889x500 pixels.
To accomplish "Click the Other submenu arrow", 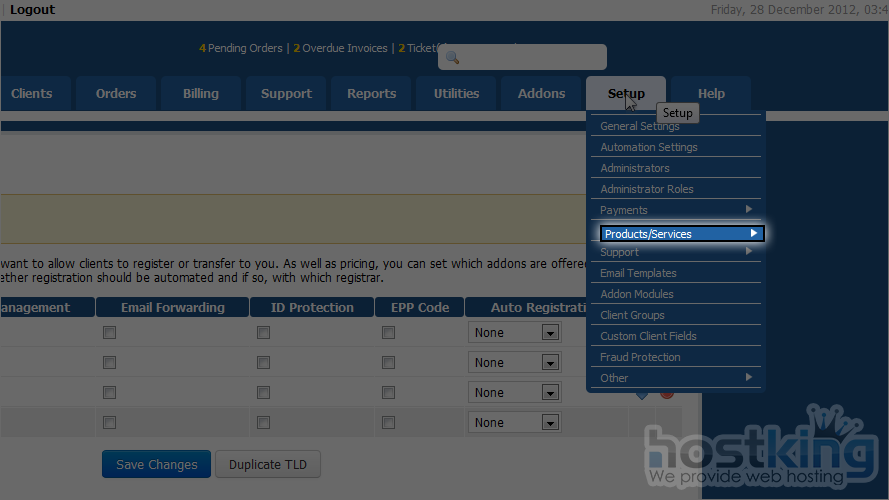I will [749, 378].
